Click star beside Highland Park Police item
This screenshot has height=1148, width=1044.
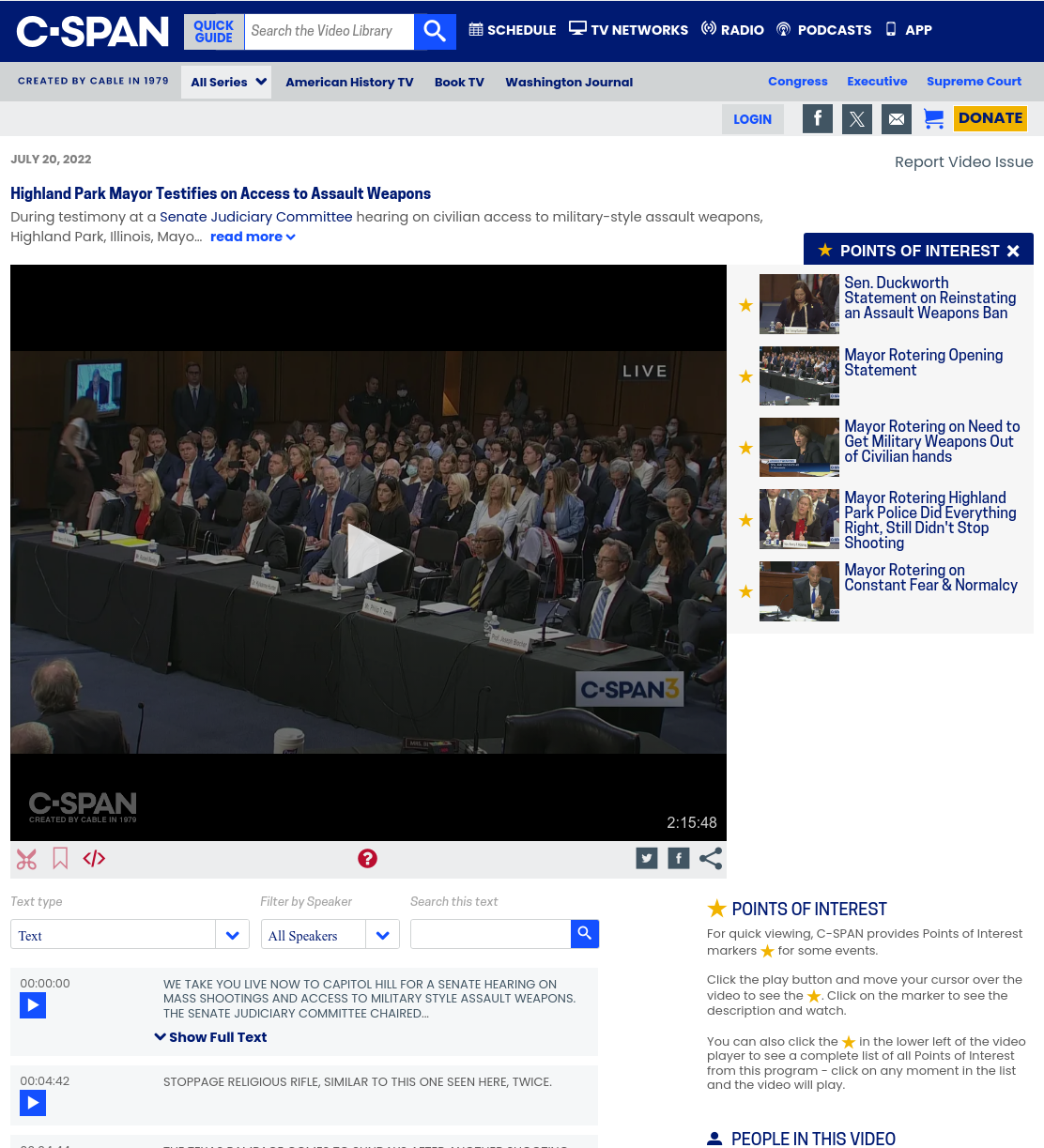click(x=745, y=520)
